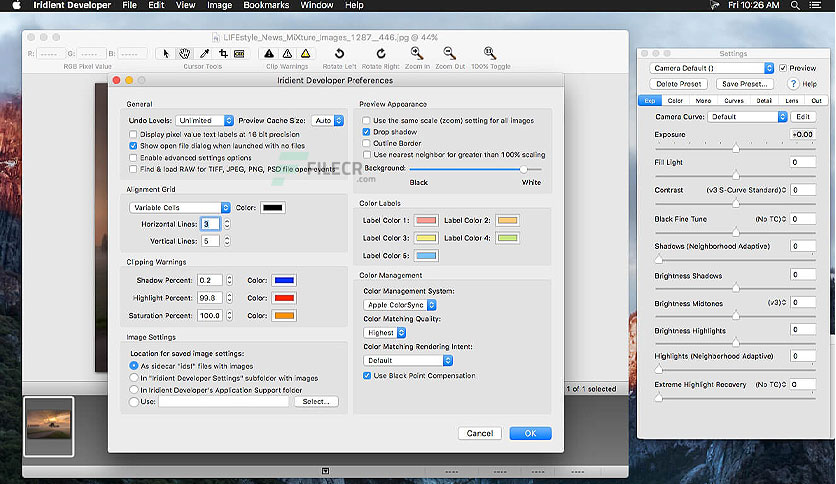This screenshot has height=484, width=836.
Task: Open the Apple menu
Action: 17,5
